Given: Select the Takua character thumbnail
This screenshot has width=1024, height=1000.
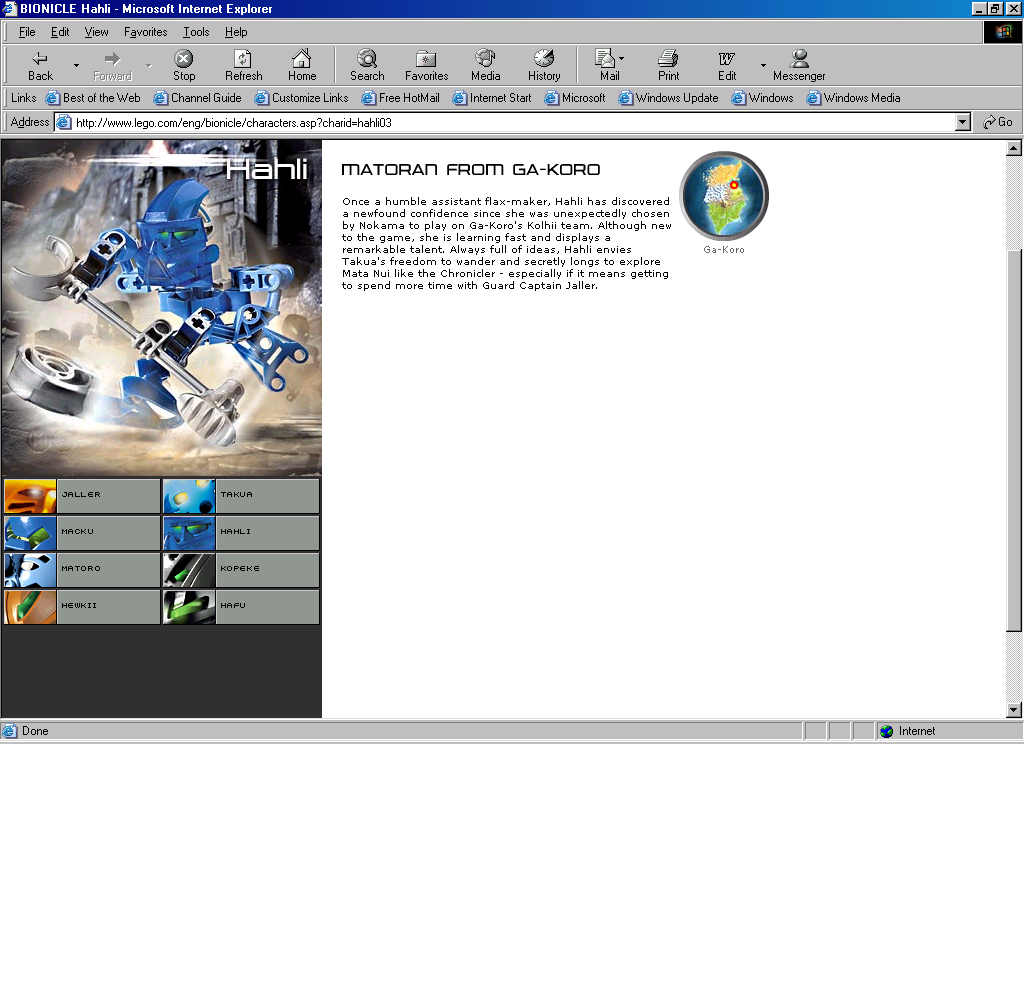Looking at the screenshot, I should click(189, 496).
